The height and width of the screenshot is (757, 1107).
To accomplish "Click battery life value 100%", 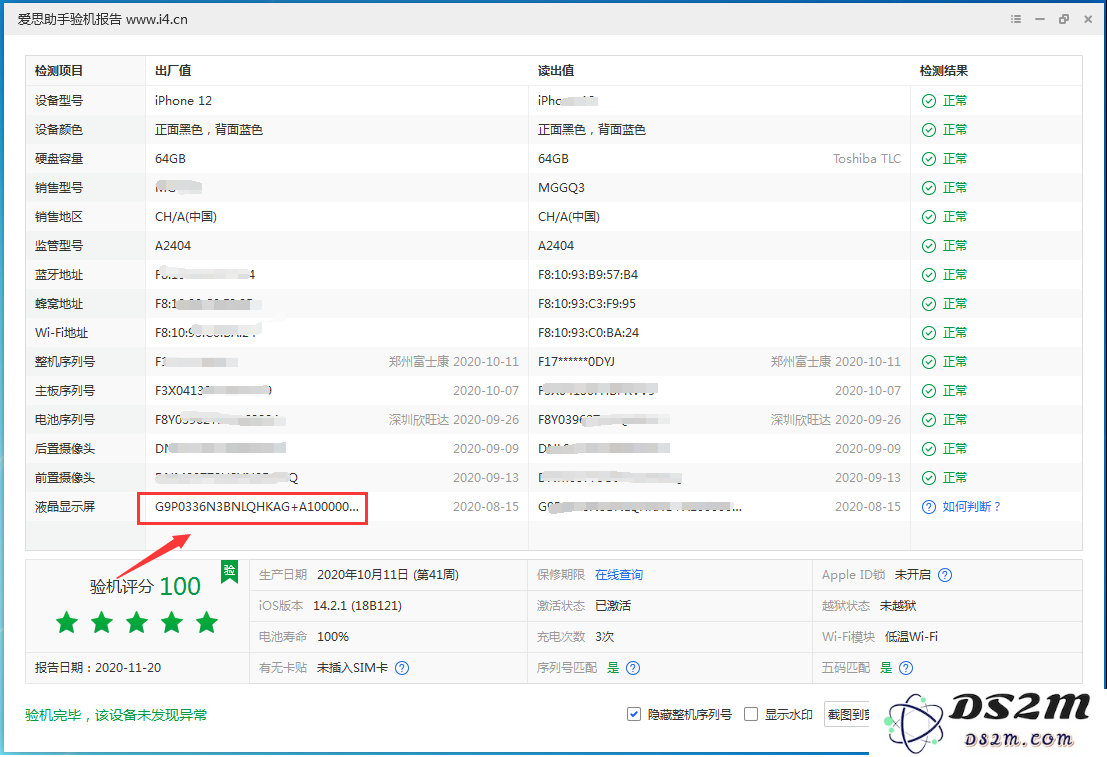I will coord(333,637).
